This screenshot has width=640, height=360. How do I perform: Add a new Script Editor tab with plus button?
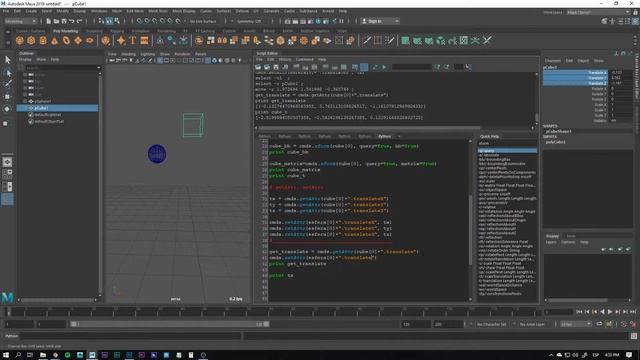tap(399, 136)
